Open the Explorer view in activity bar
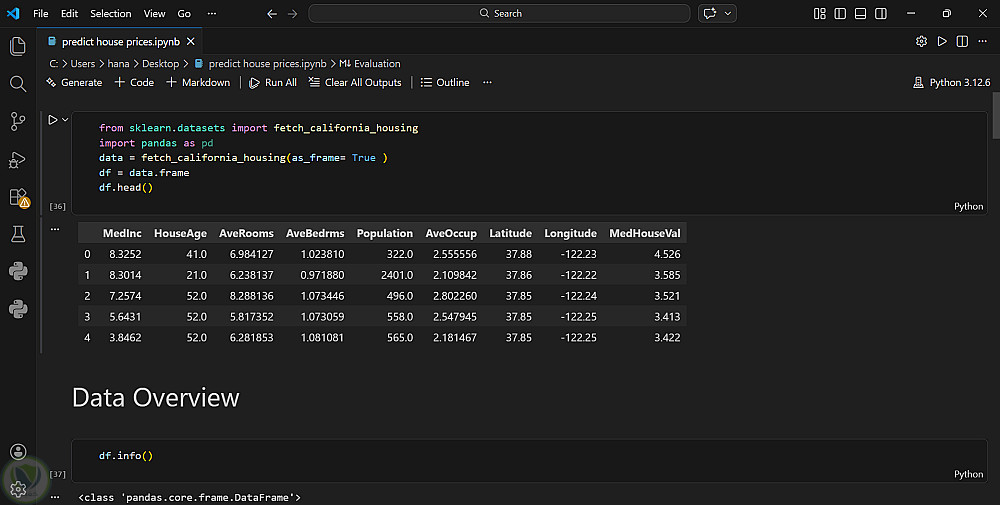This screenshot has height=505, width=1000. point(17,46)
